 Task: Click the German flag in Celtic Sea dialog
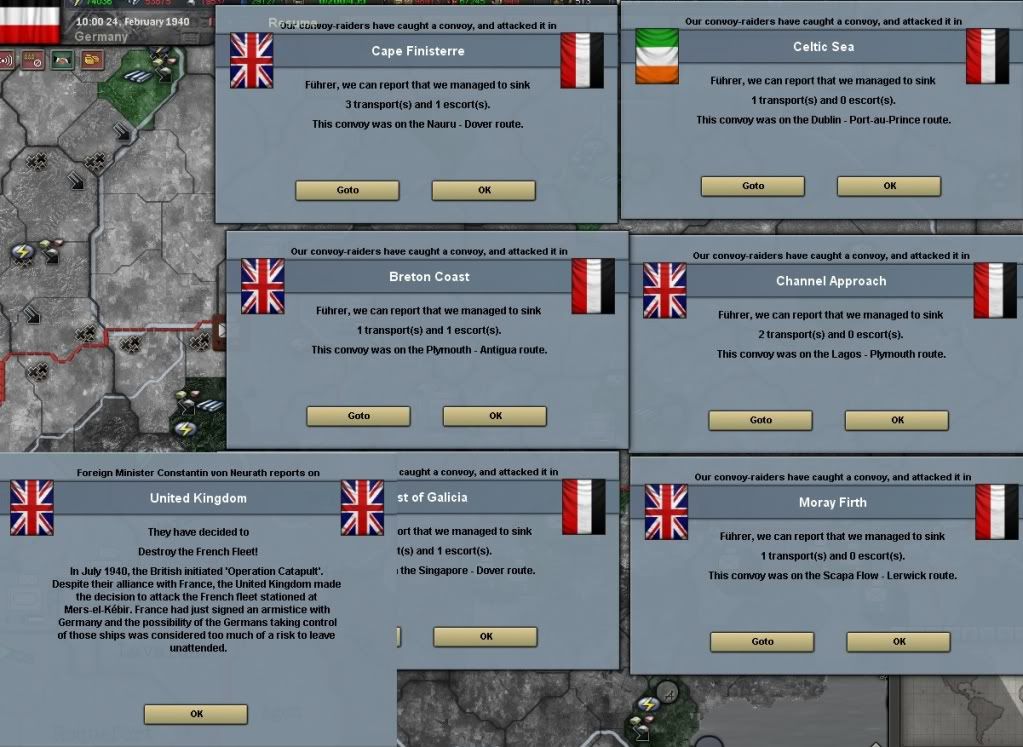click(988, 56)
